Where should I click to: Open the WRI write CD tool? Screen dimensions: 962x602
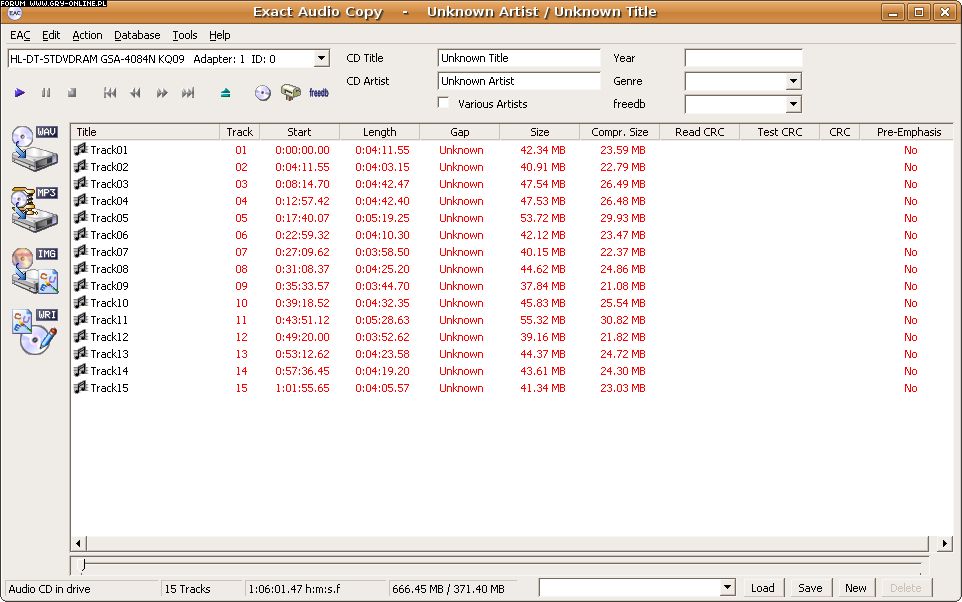coord(35,331)
